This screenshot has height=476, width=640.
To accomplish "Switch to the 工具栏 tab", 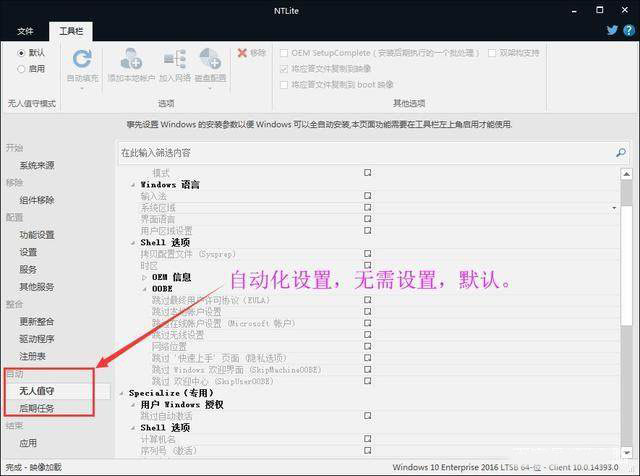I will 71,31.
